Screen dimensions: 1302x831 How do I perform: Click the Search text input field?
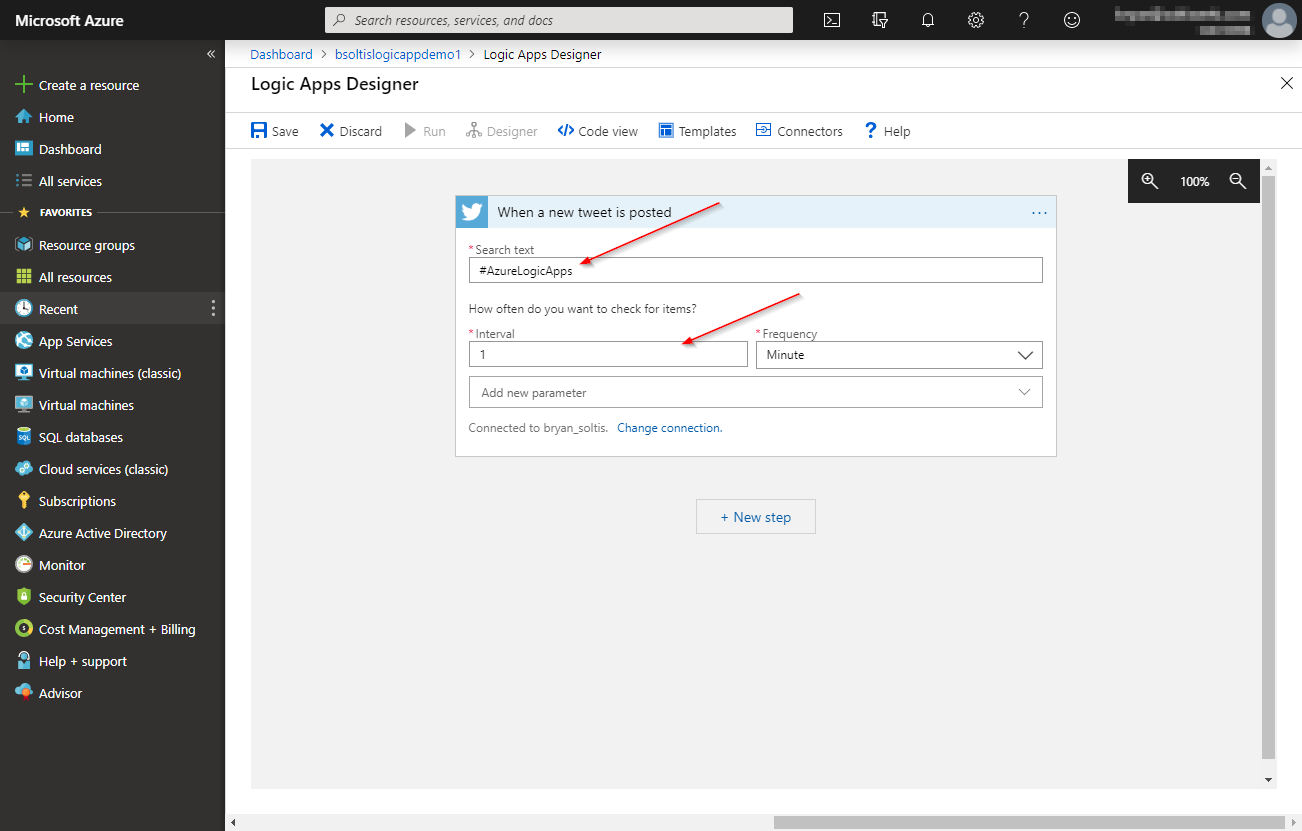pos(755,270)
